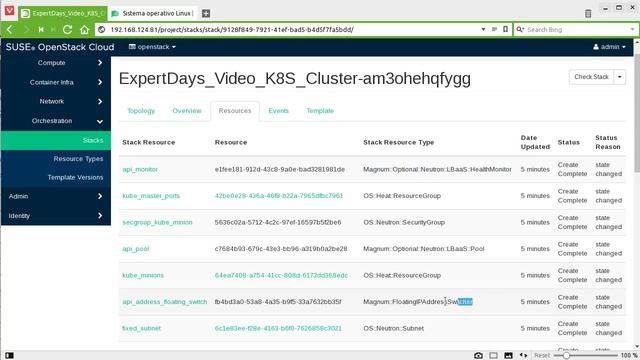Open resource ID link starting with 42be0e28

(x=279, y=196)
